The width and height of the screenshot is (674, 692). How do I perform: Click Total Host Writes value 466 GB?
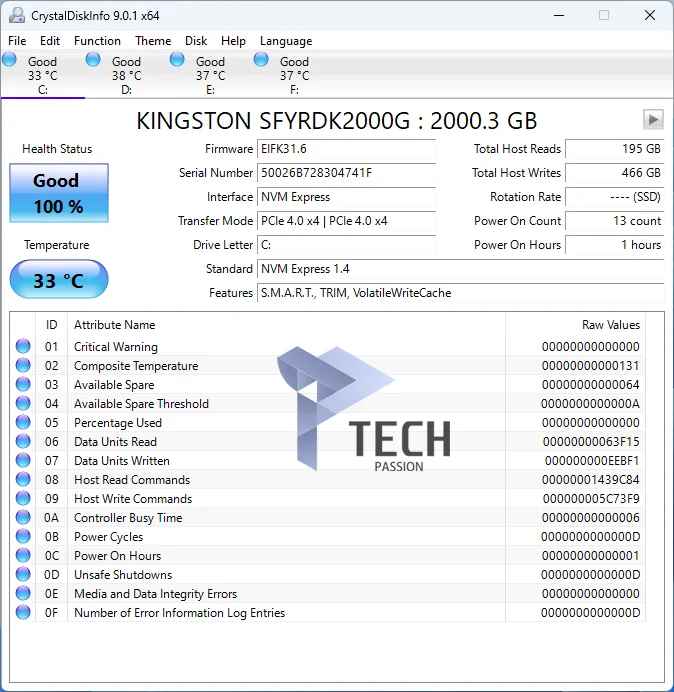[614, 173]
